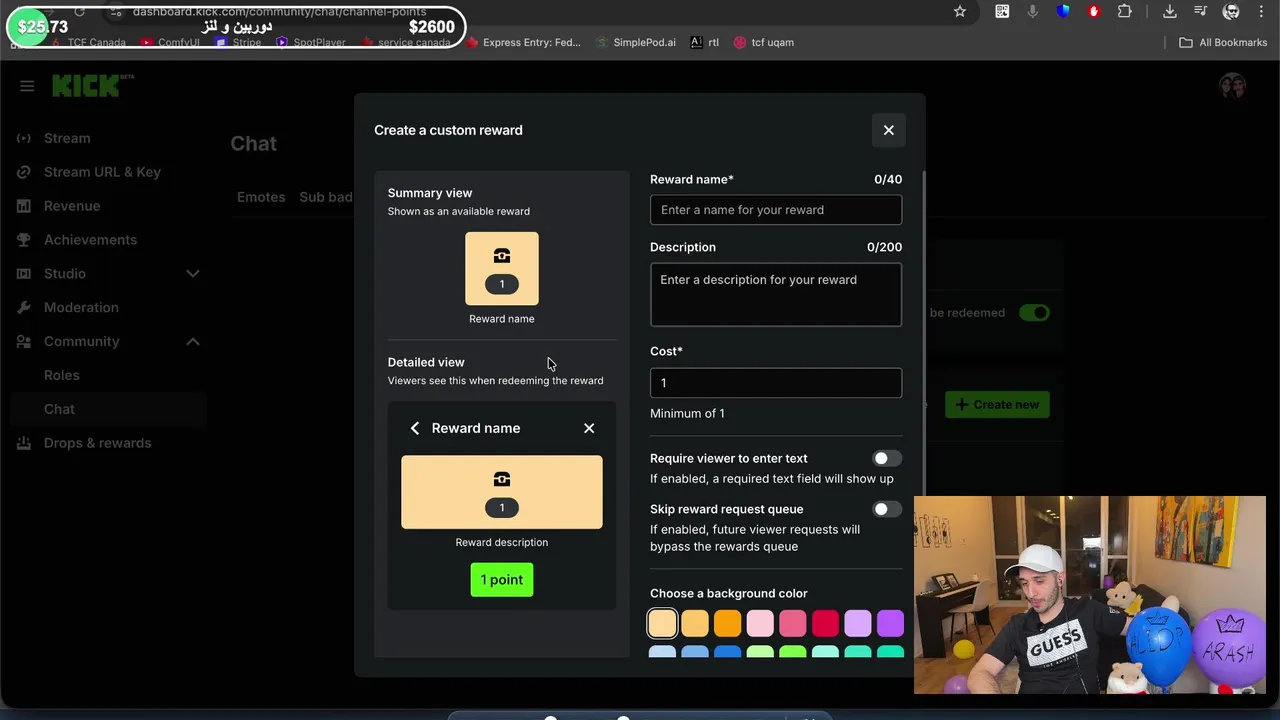Open Stream URL & Key page

100,172
